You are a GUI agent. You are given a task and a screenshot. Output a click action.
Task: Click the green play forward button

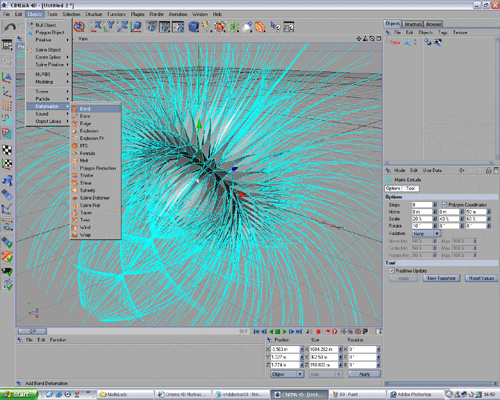[x=284, y=331]
